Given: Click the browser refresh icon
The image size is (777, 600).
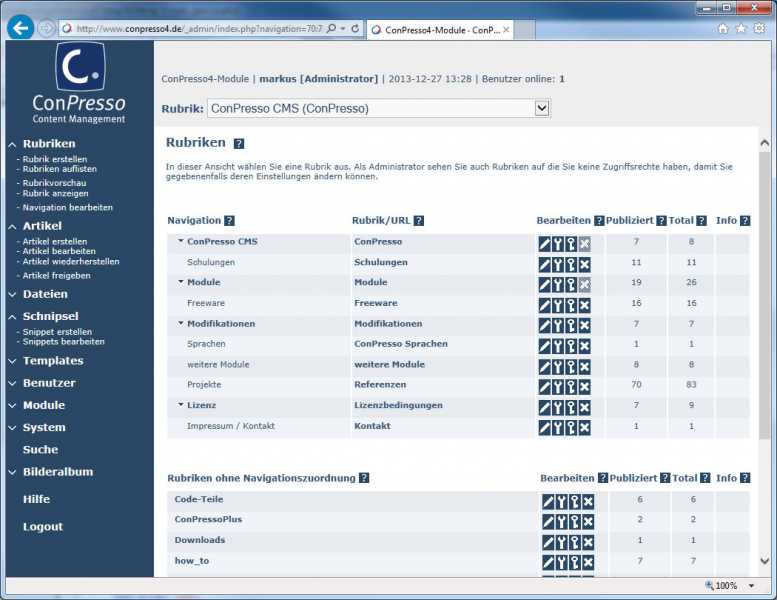Looking at the screenshot, I should (355, 29).
